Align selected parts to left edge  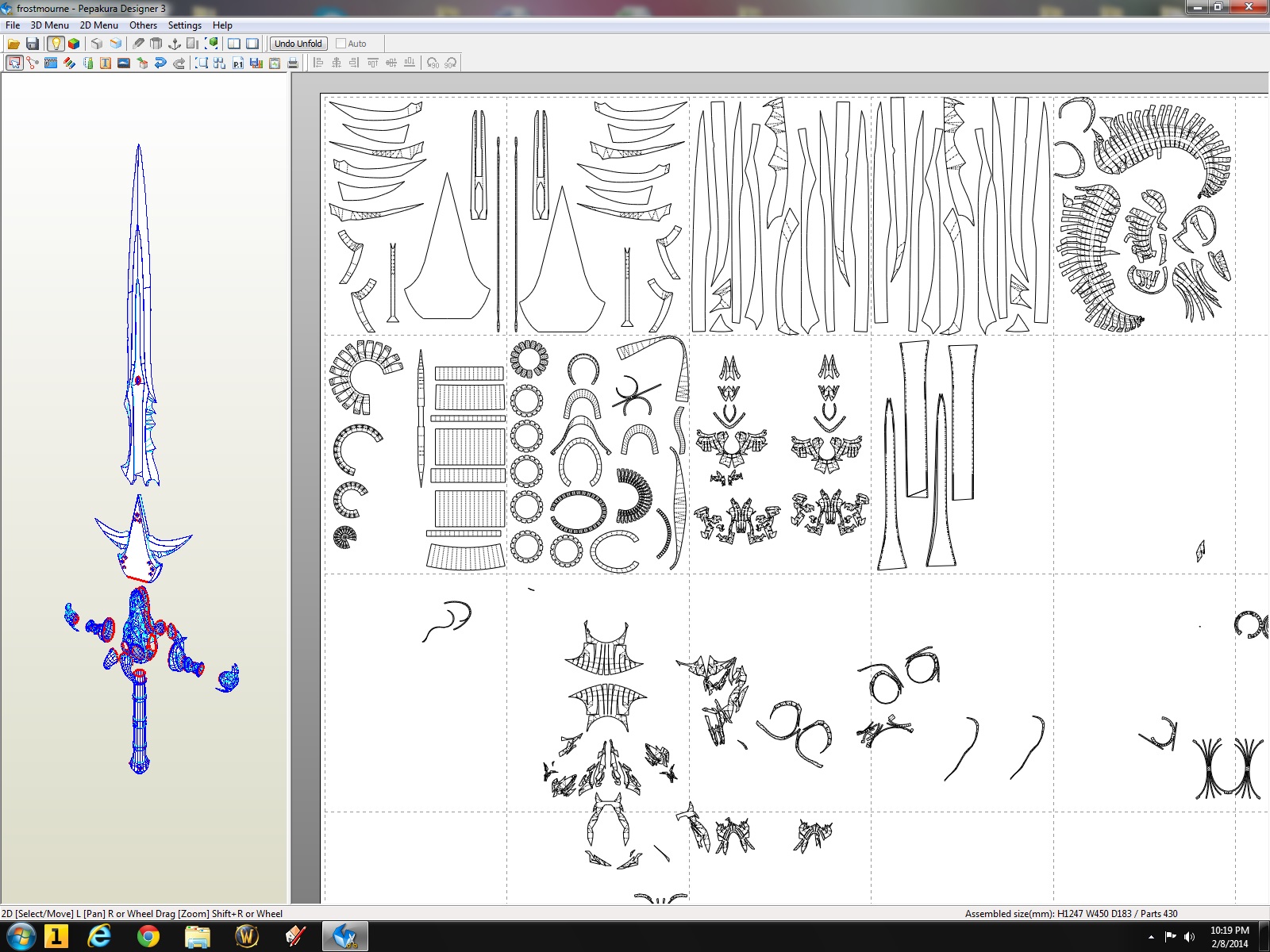318,63
